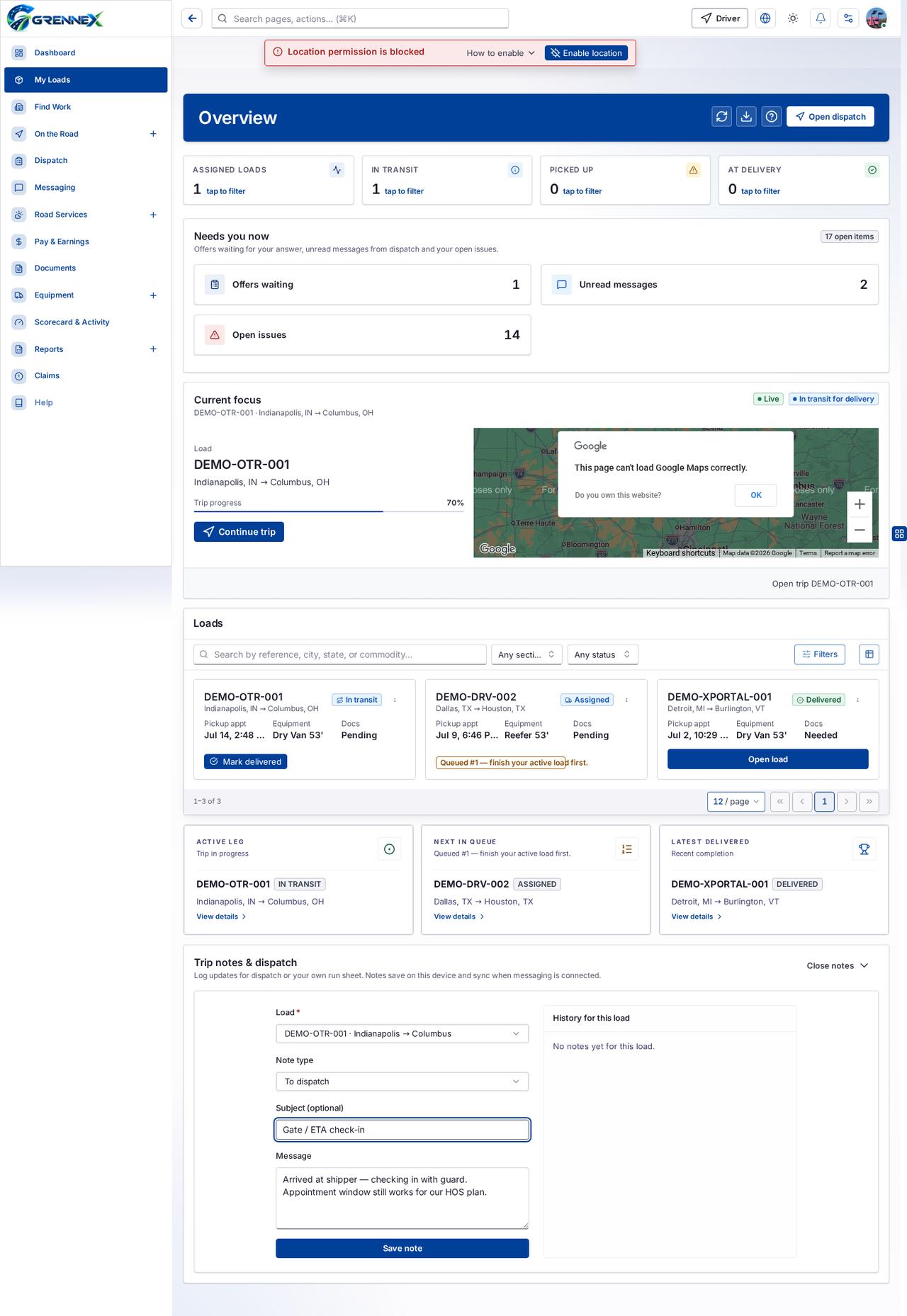
Task: Open the user avatar menu
Action: [877, 18]
